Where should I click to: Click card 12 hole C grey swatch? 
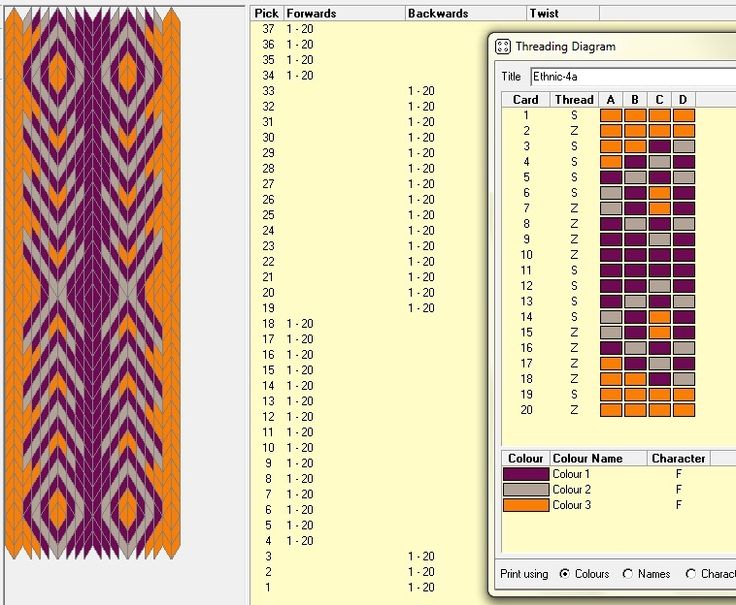(659, 286)
